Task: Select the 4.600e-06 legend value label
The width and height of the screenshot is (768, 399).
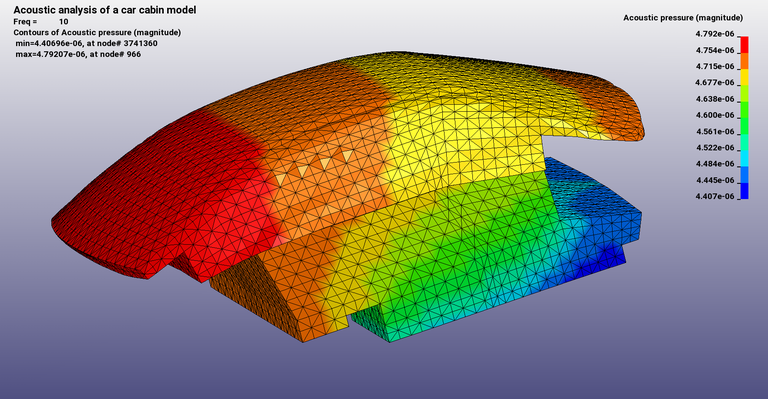Action: click(x=715, y=115)
